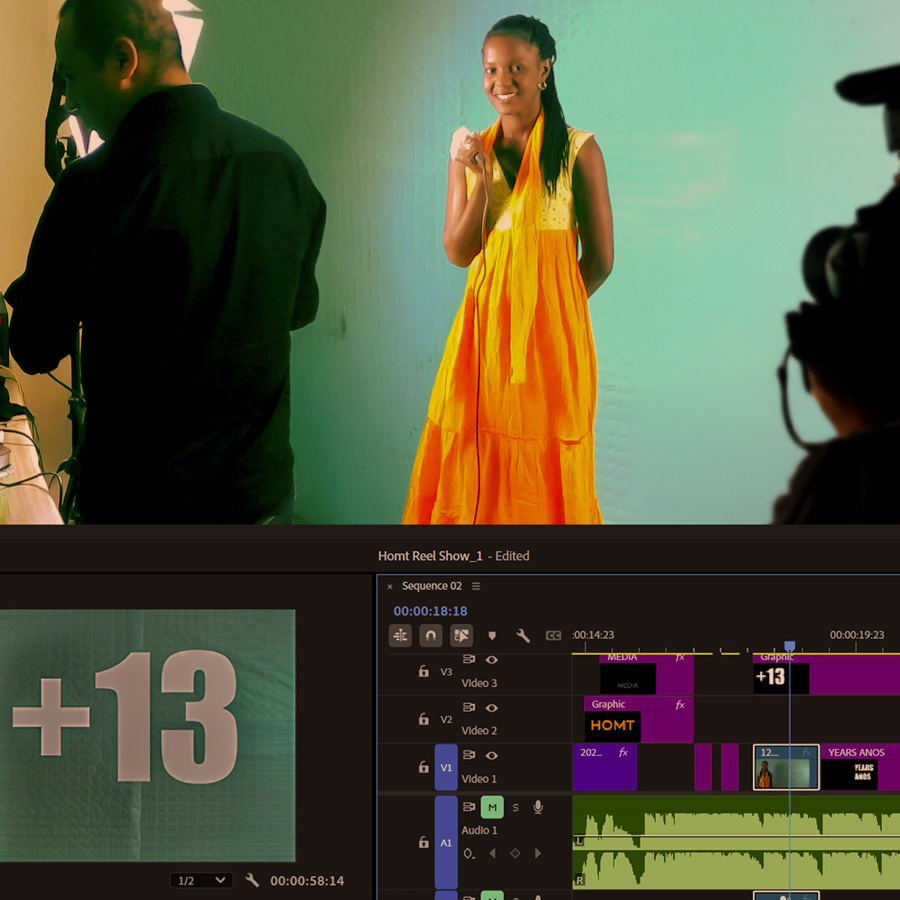
Task: Open playback resolution 1/2 dropdown
Action: pyautogui.click(x=201, y=880)
